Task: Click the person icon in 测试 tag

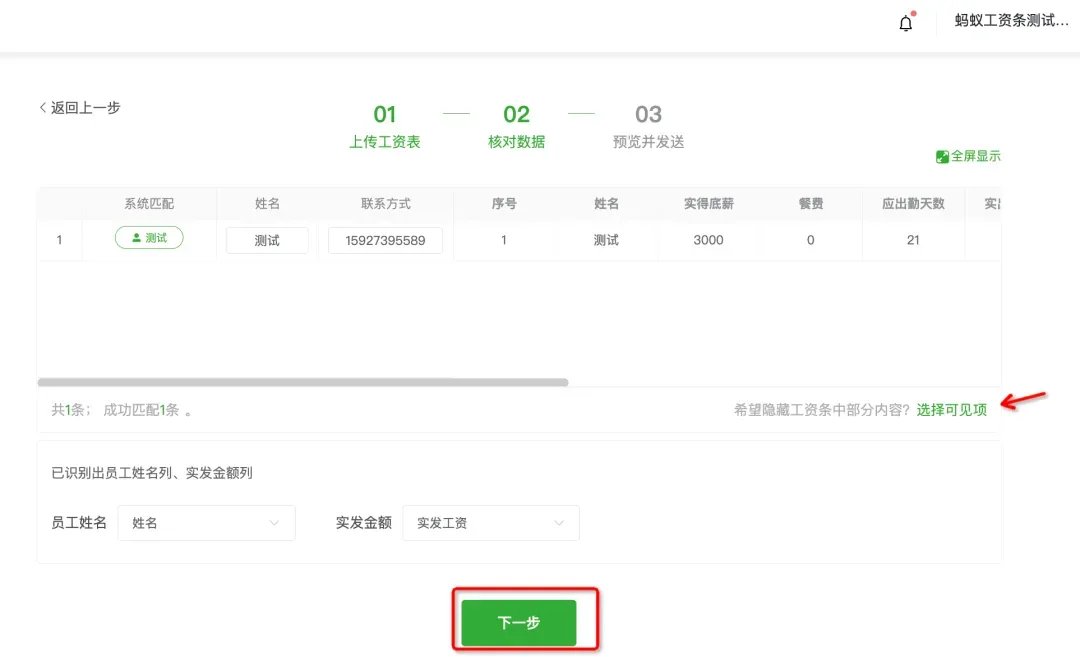Action: [136, 238]
